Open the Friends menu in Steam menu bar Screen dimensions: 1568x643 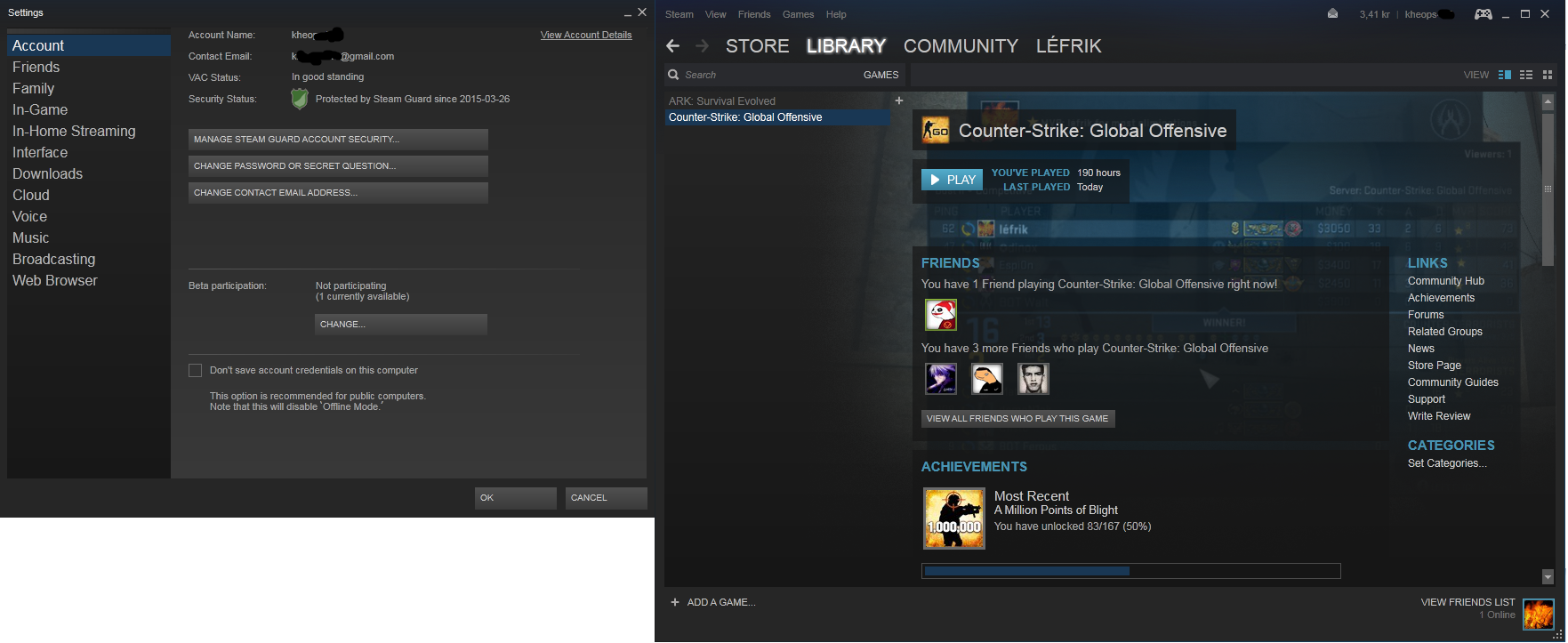pyautogui.click(x=754, y=14)
